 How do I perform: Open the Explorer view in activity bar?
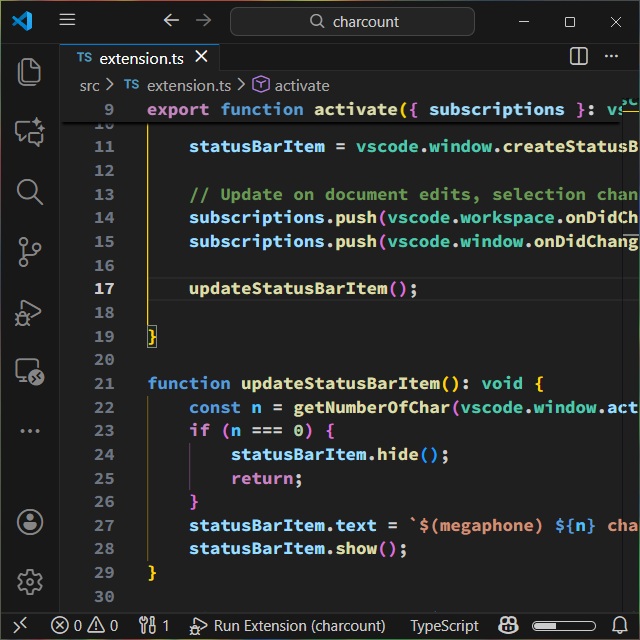pos(29,71)
